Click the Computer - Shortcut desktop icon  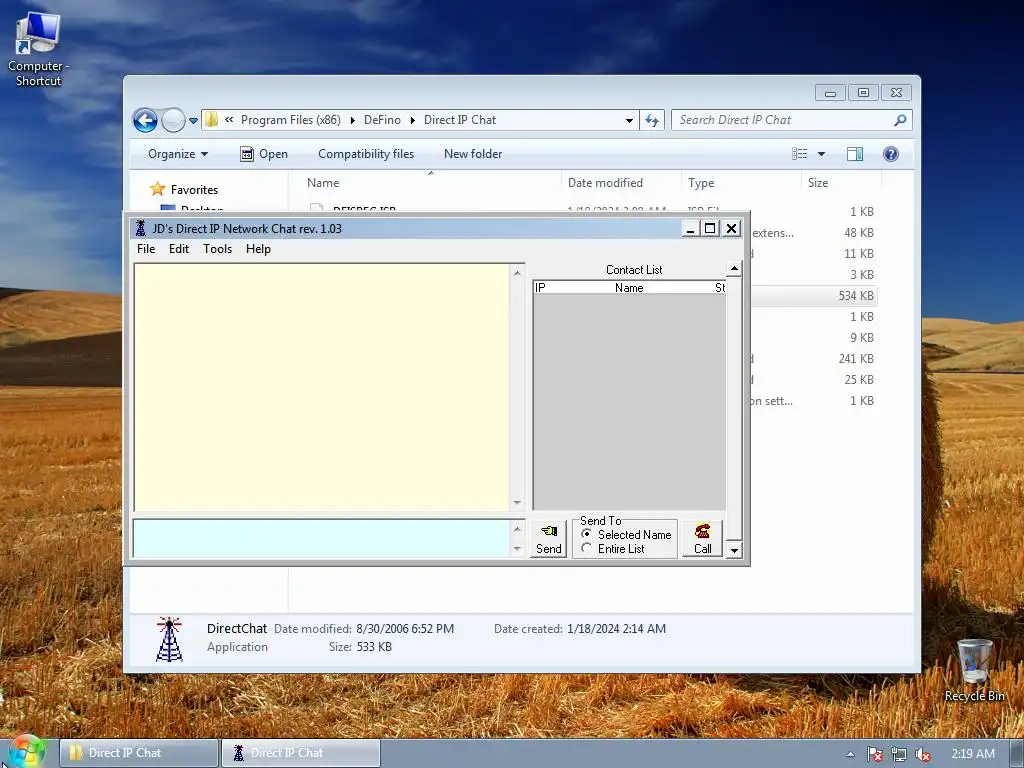click(x=38, y=50)
